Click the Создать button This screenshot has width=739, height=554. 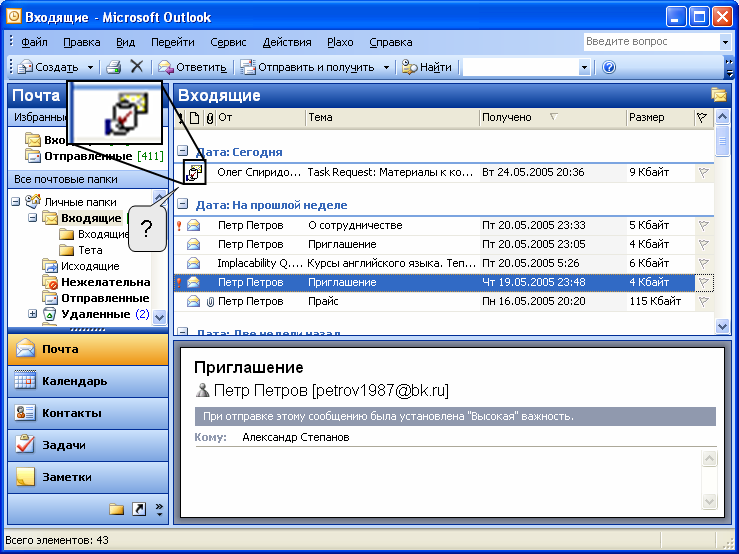49,67
